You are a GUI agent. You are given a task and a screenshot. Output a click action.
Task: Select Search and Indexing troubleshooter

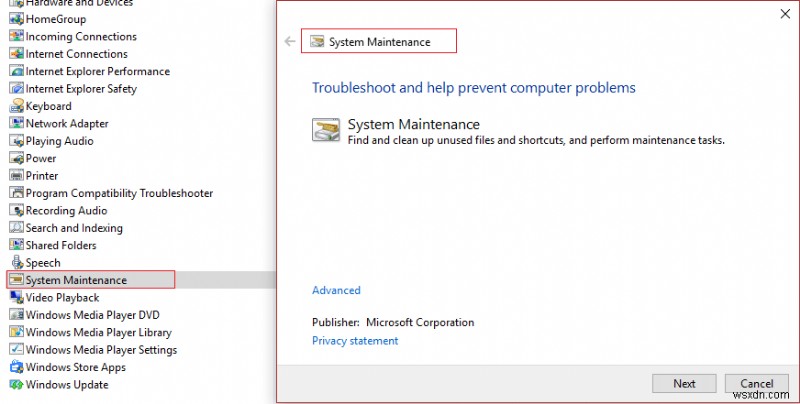click(75, 228)
